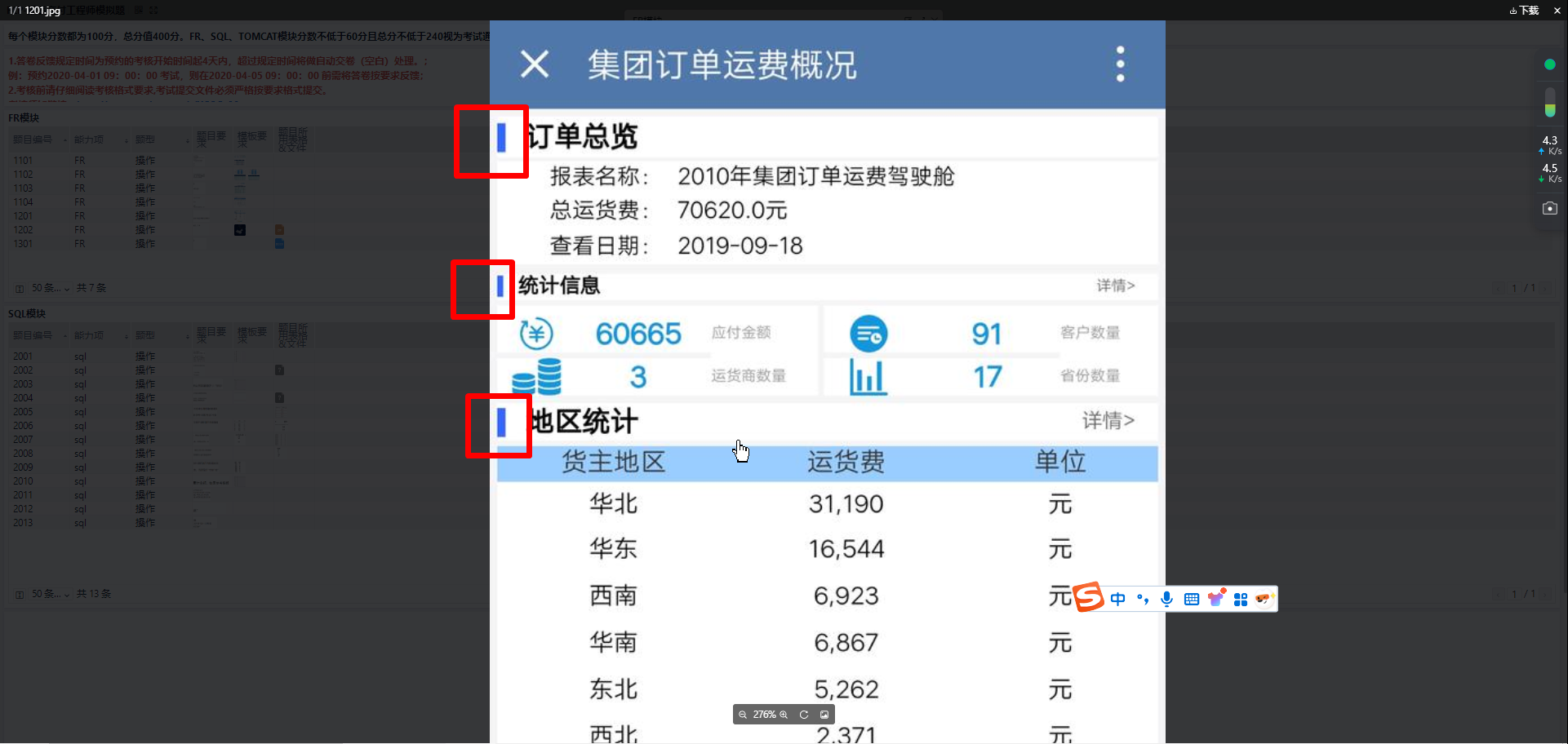Image resolution: width=1568 pixels, height=744 pixels.
Task: Click the orange file icon in row 1202
Action: pos(279,230)
